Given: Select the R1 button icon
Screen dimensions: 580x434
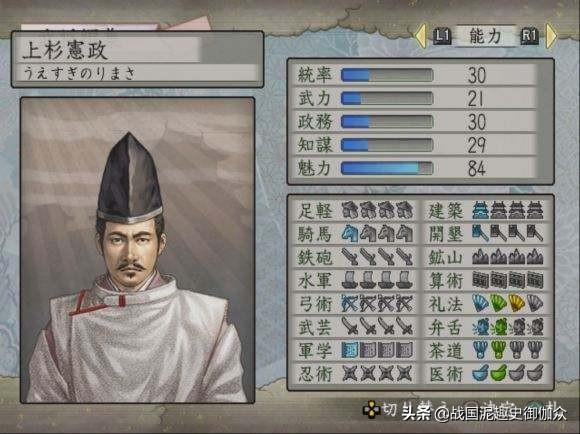Looking at the screenshot, I should coord(530,36).
